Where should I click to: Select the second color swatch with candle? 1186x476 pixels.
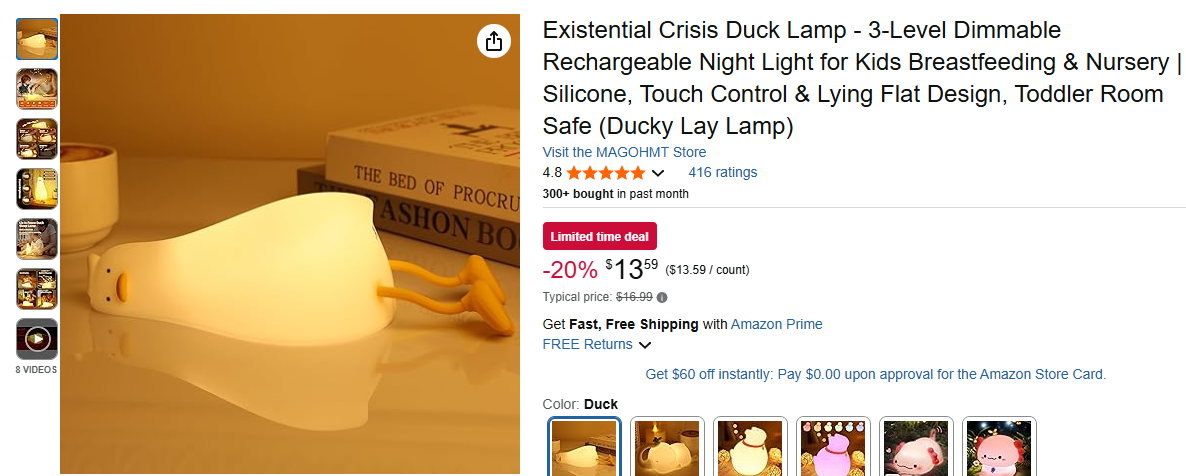(668, 446)
